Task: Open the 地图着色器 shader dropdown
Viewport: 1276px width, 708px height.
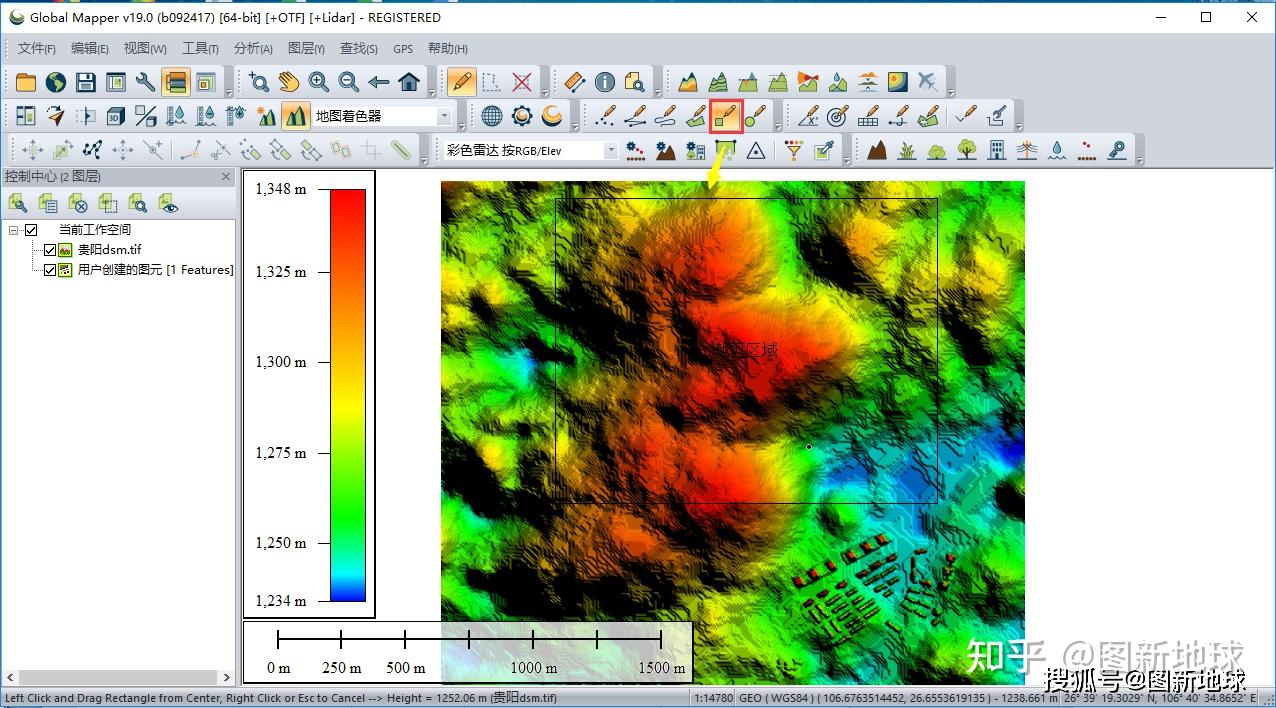Action: pos(444,116)
